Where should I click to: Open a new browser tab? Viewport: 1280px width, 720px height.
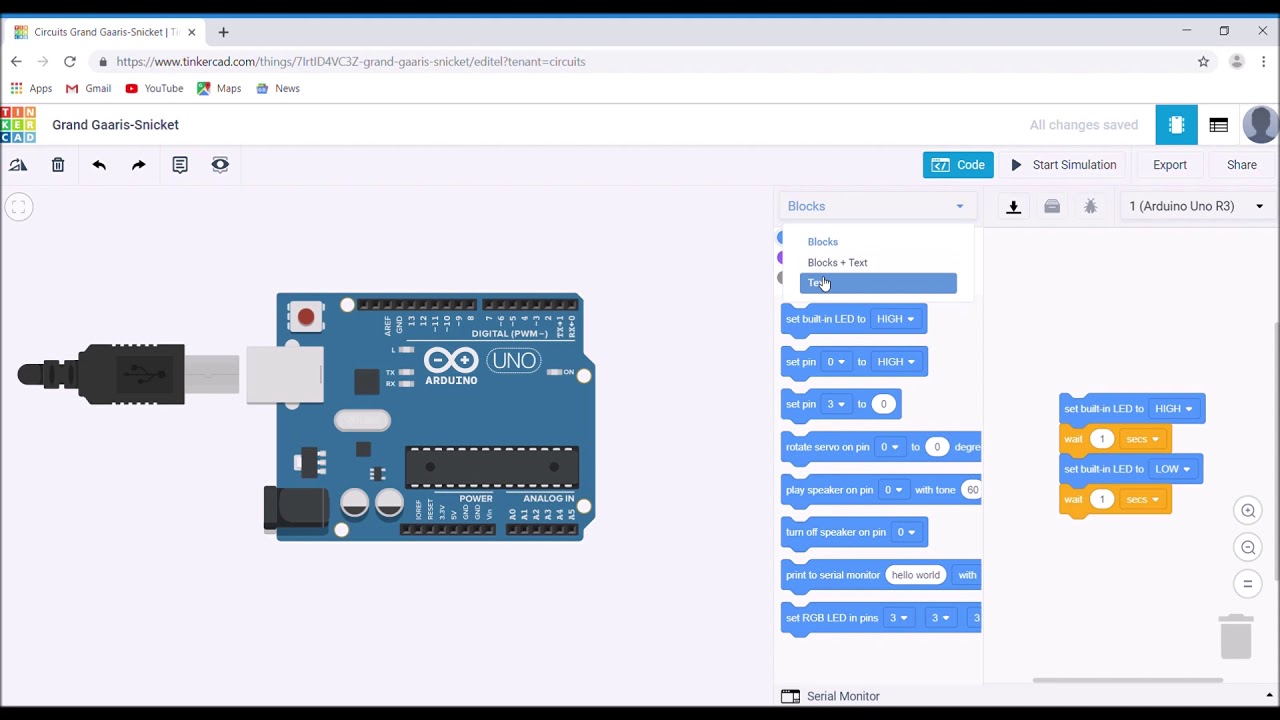pyautogui.click(x=223, y=32)
